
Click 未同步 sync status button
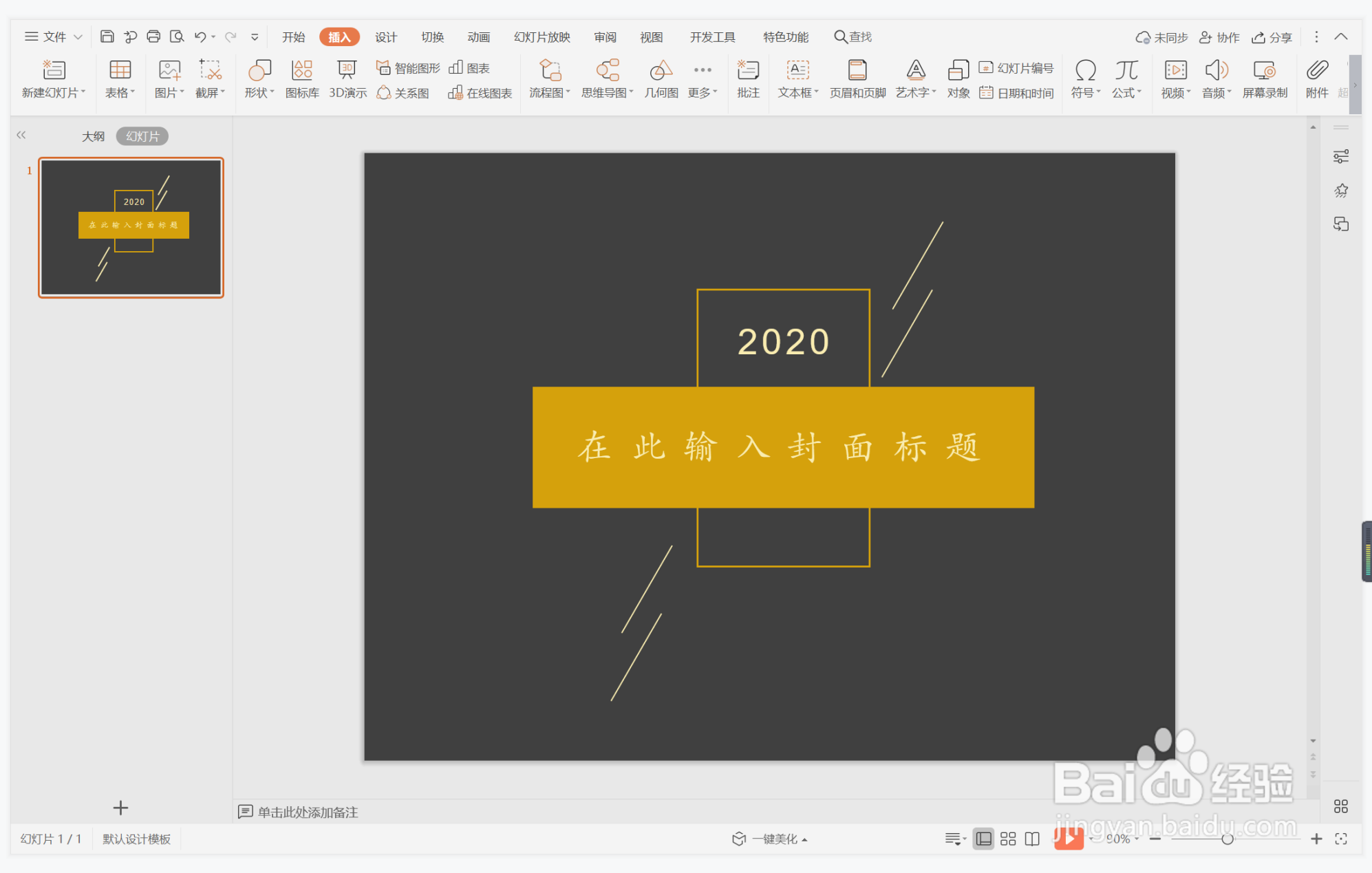(x=1161, y=37)
